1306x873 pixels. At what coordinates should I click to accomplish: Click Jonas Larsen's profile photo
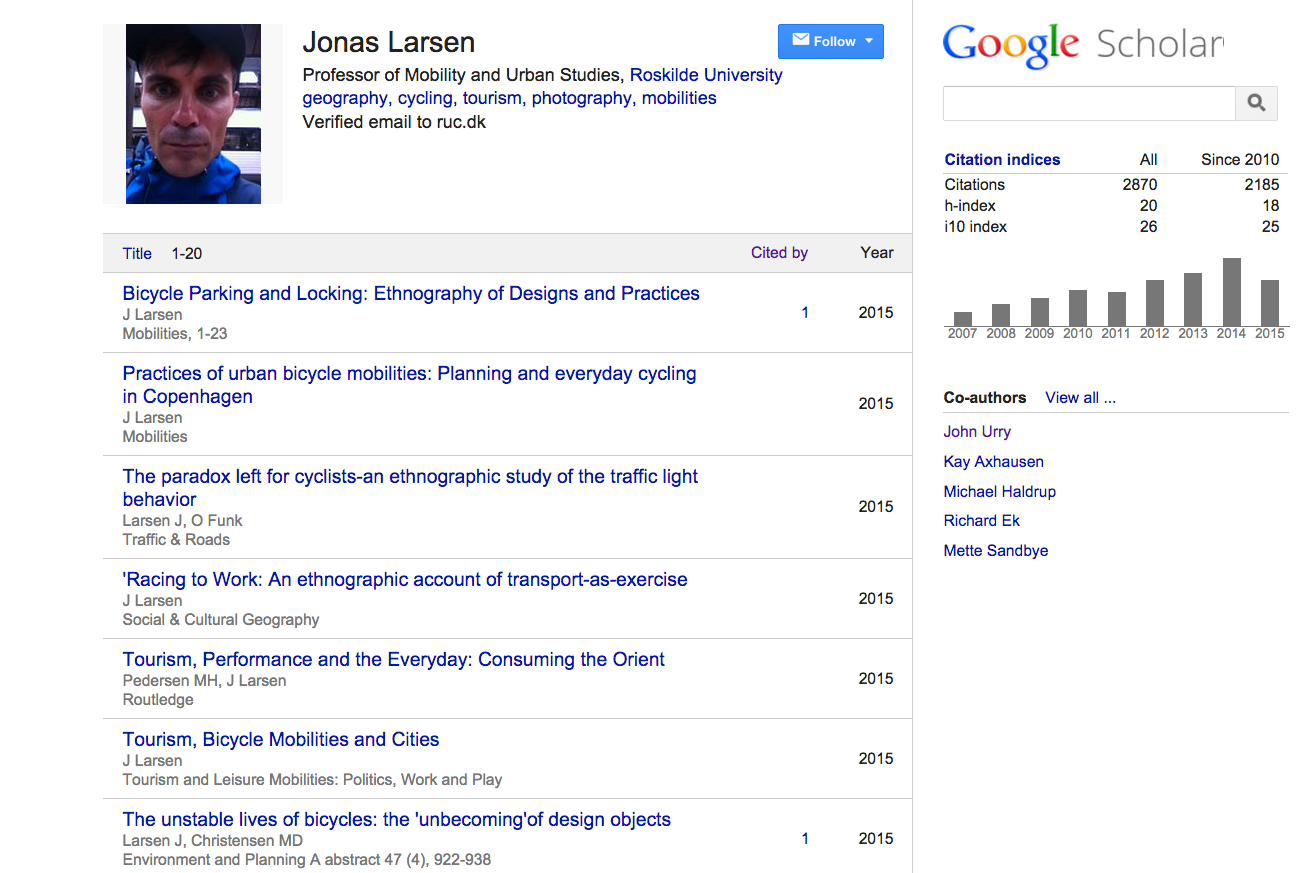click(x=193, y=113)
